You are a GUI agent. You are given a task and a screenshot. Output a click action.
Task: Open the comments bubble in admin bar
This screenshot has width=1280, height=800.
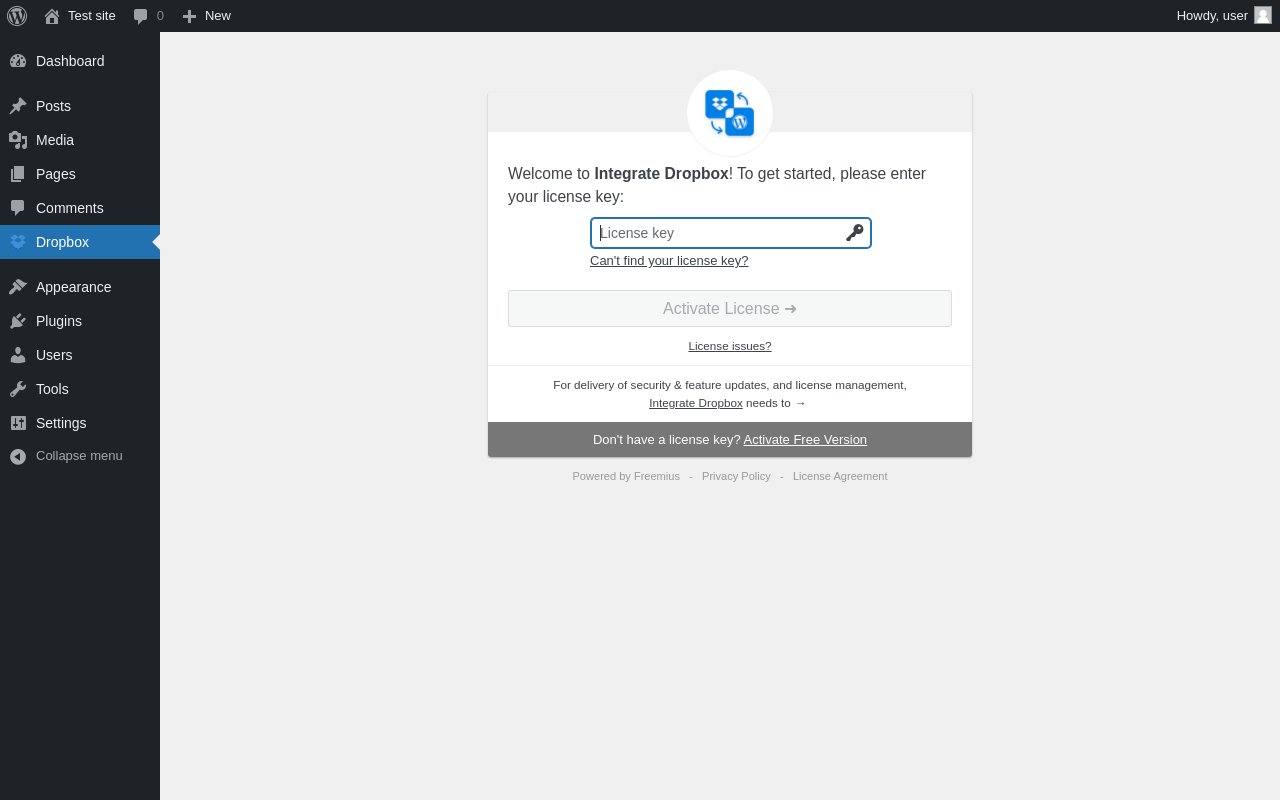tap(149, 16)
